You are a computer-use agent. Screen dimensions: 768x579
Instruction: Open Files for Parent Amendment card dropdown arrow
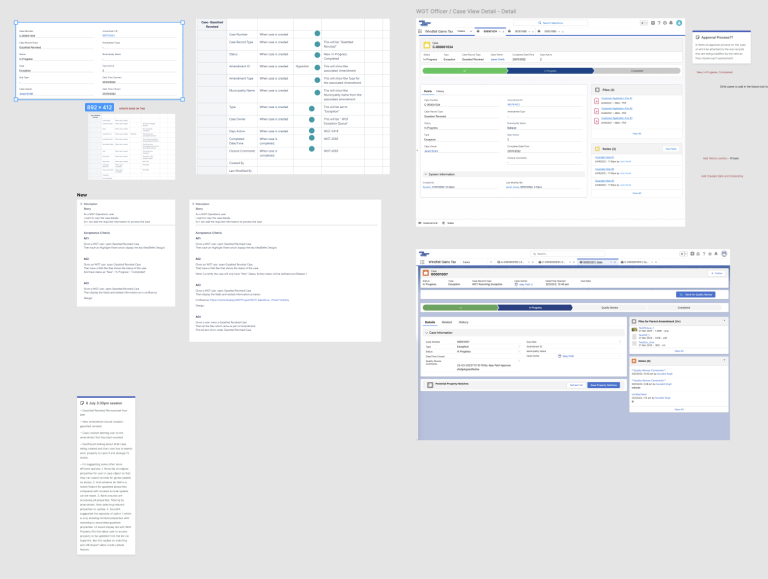[724, 321]
